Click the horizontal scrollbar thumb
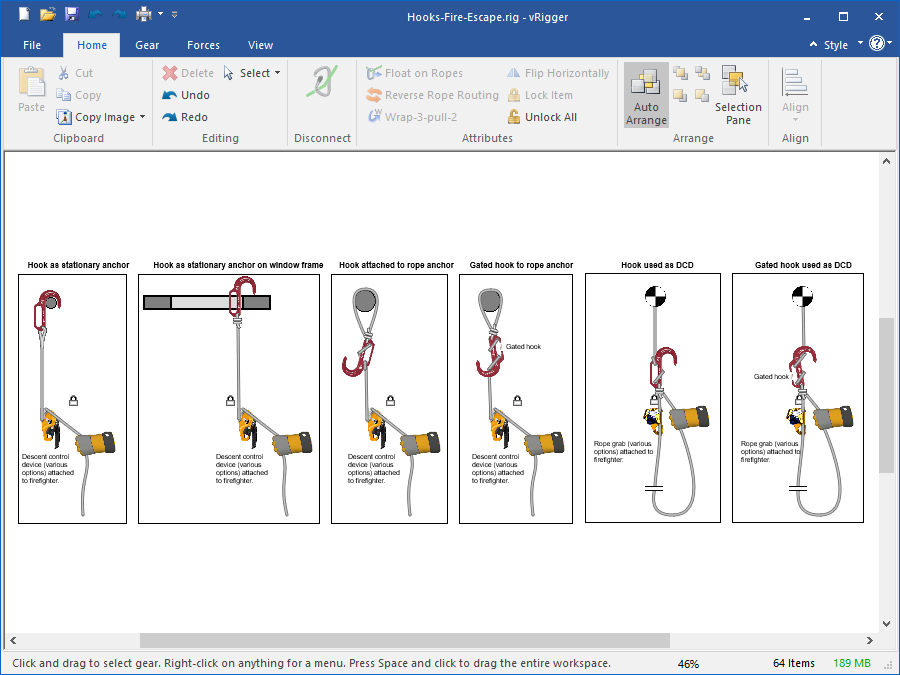Screen dimensions: 900x675 tap(404, 640)
